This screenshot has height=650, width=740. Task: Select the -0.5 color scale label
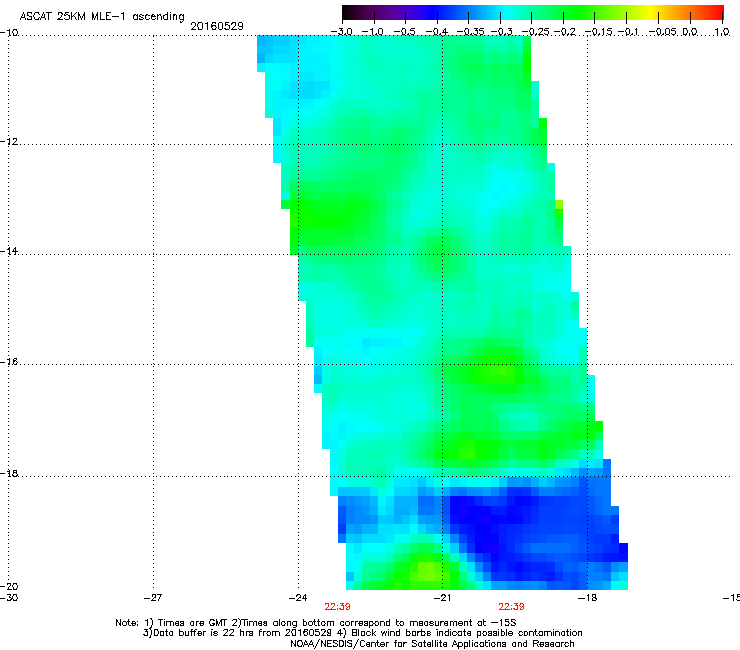[404, 32]
